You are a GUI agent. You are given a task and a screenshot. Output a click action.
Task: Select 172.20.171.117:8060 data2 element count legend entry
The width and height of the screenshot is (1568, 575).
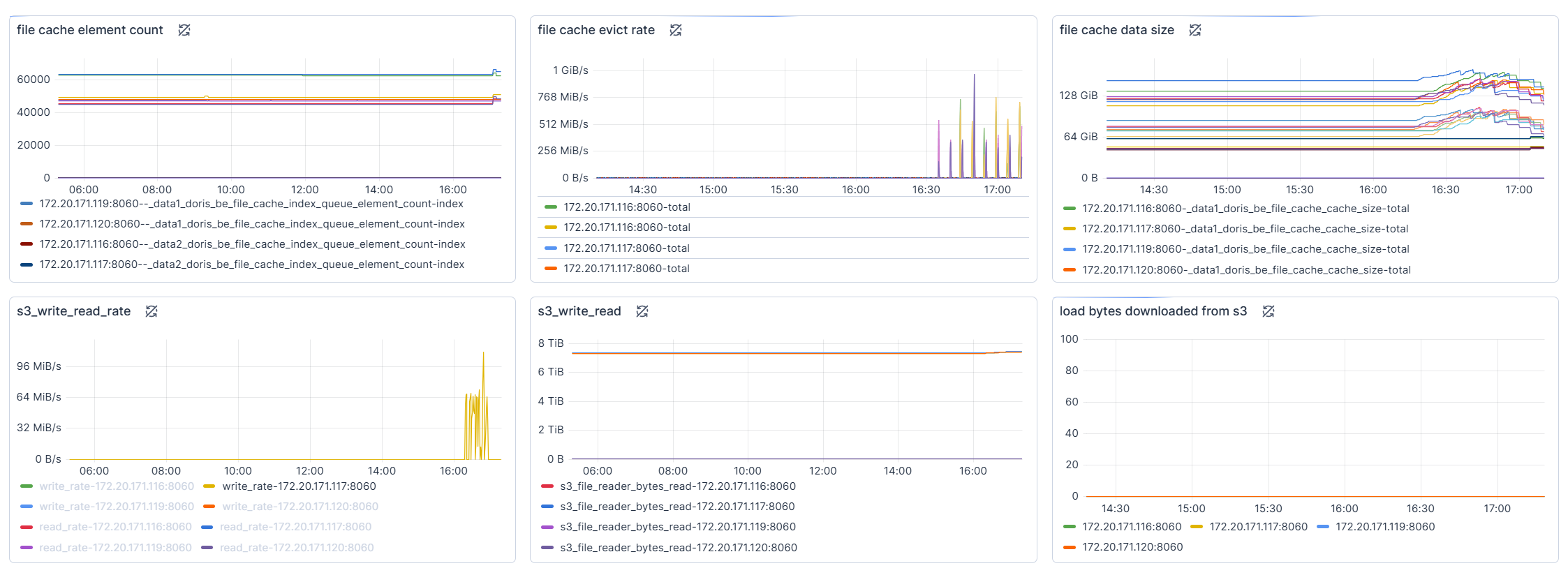[251, 264]
